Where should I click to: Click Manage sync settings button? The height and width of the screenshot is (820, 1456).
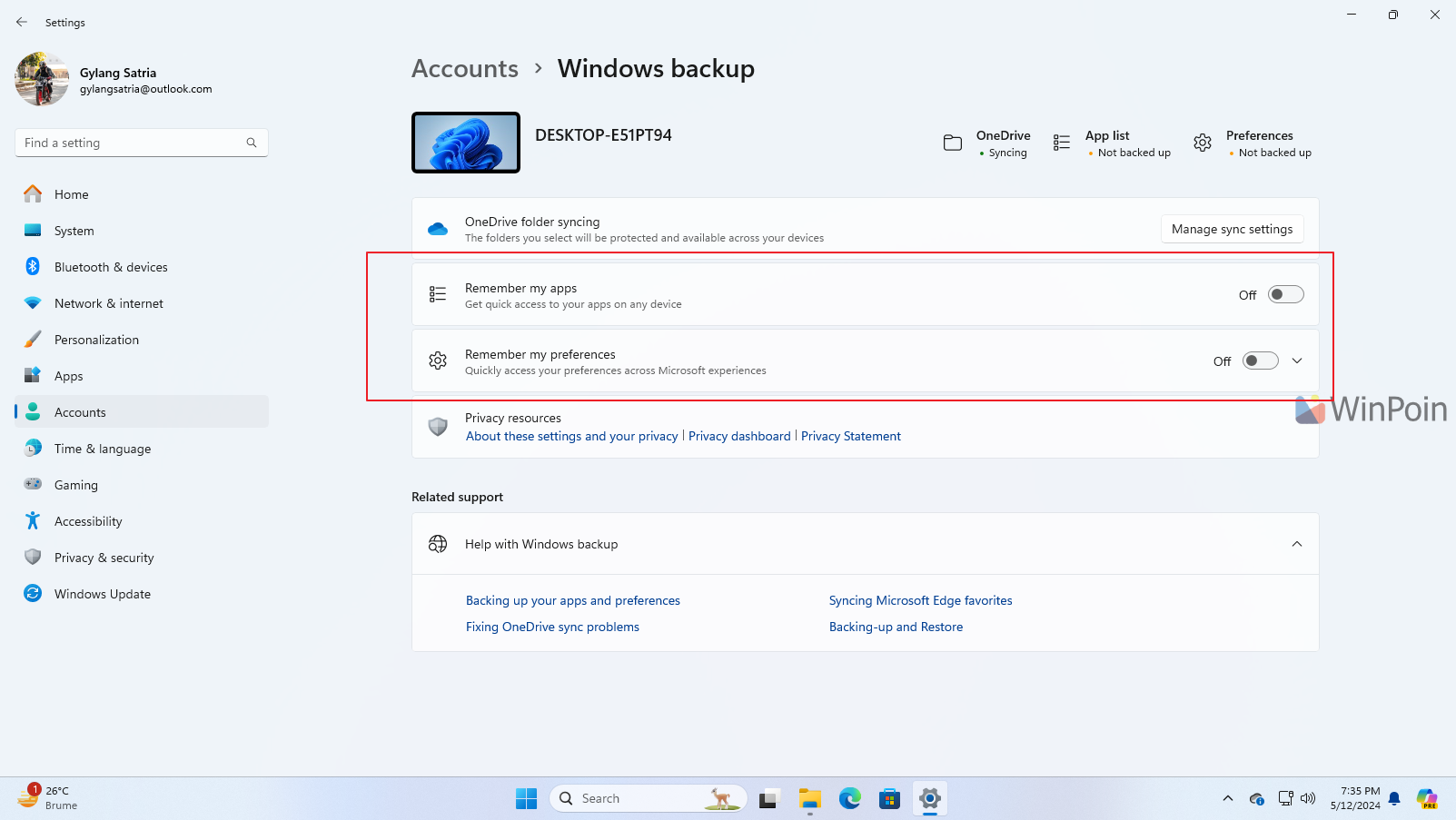pos(1232,229)
